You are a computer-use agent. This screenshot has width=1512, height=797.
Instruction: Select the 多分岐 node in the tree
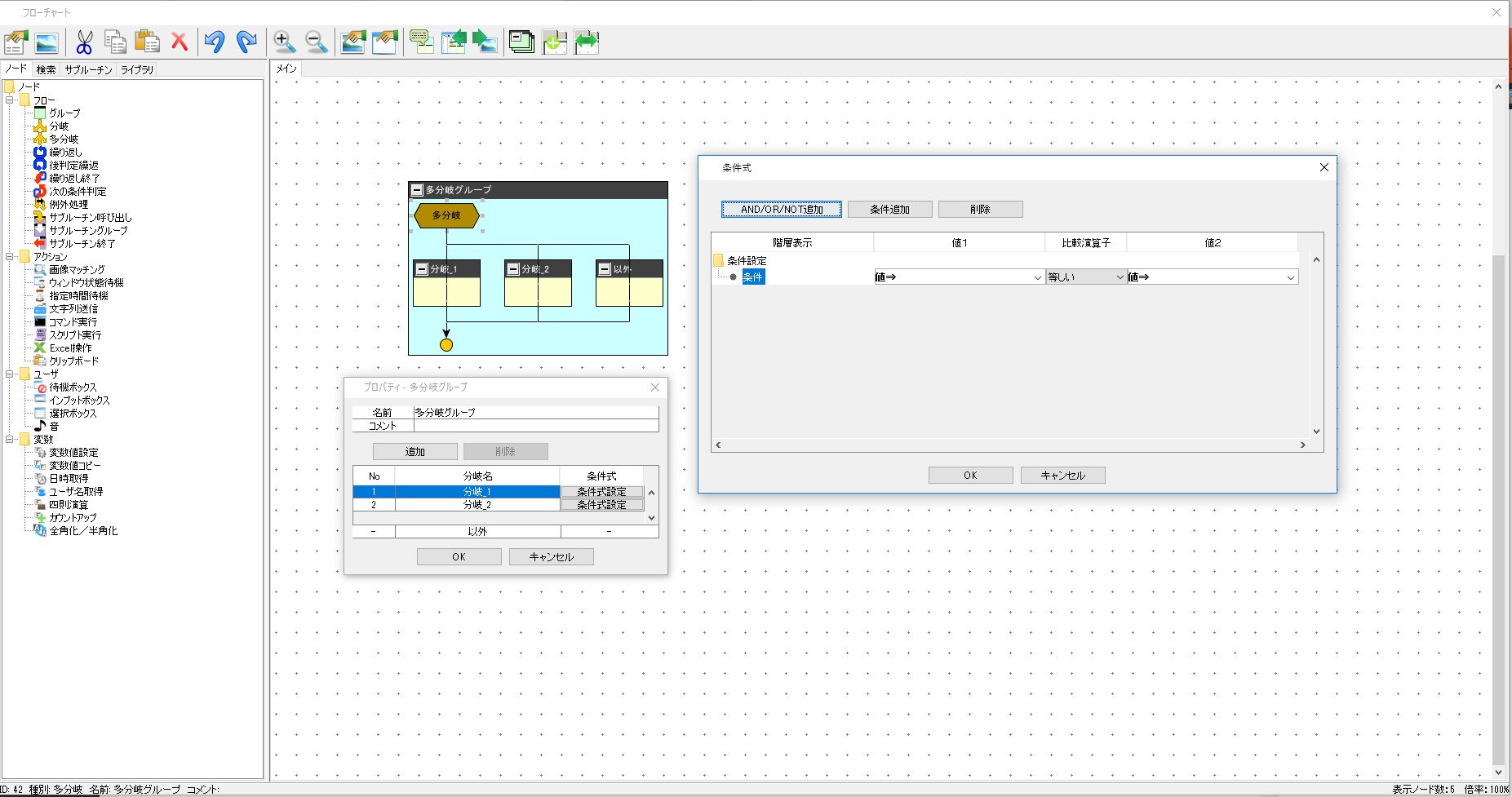pos(64,139)
